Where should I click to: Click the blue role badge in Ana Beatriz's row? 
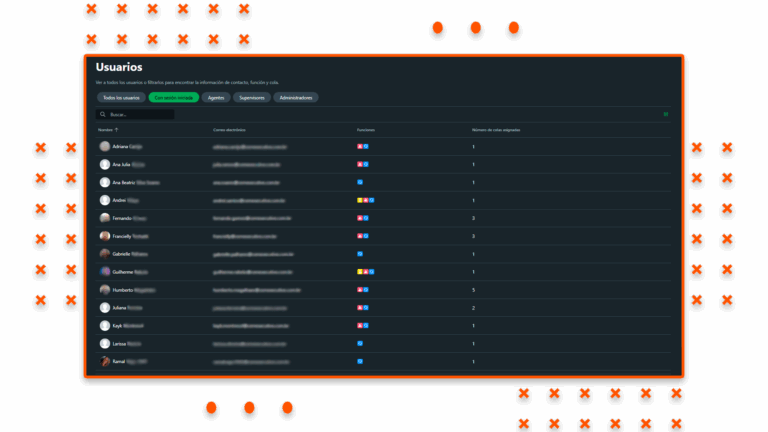(360, 182)
